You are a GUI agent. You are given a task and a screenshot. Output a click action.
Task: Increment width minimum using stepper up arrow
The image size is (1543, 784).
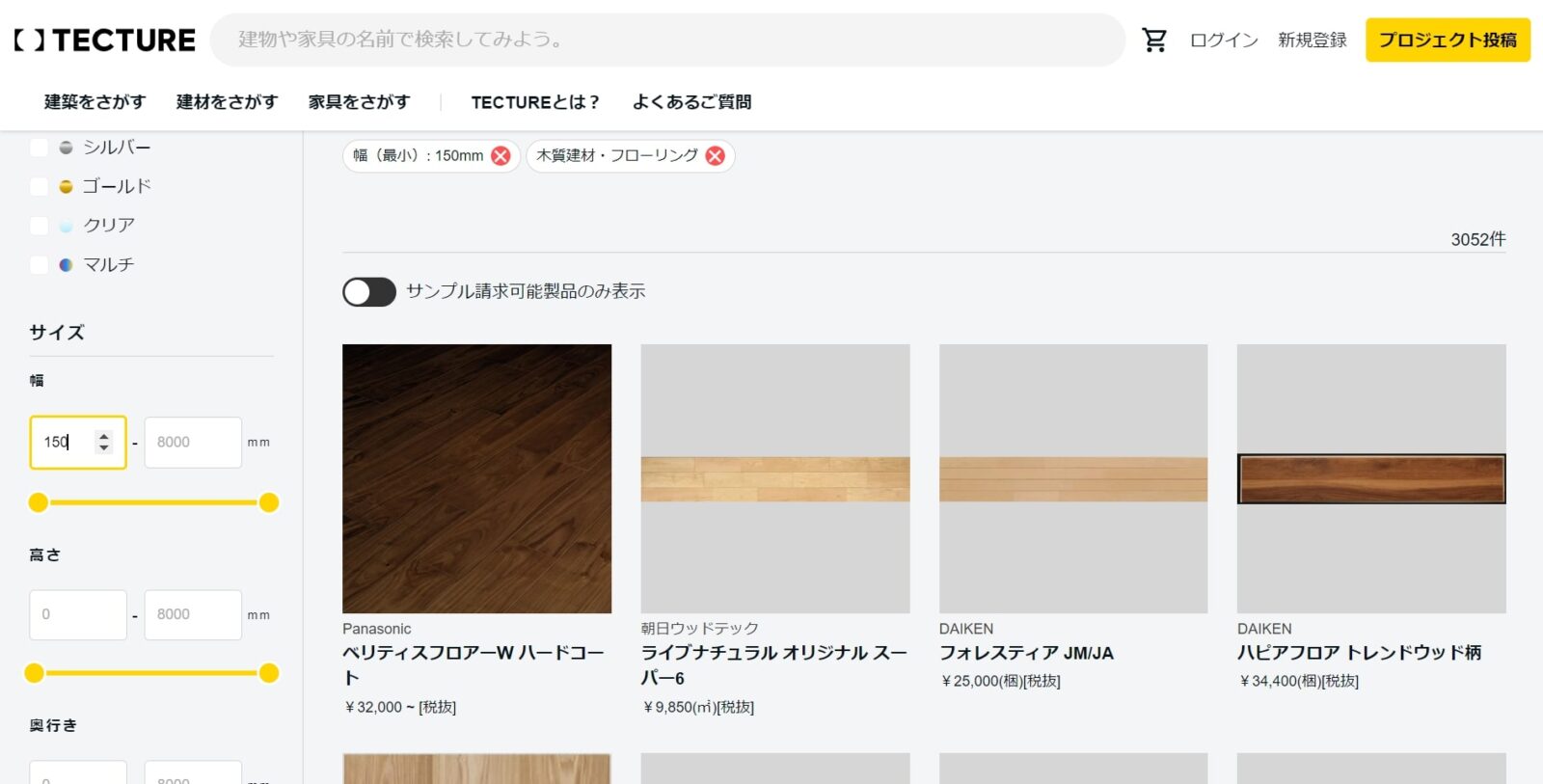click(x=104, y=437)
